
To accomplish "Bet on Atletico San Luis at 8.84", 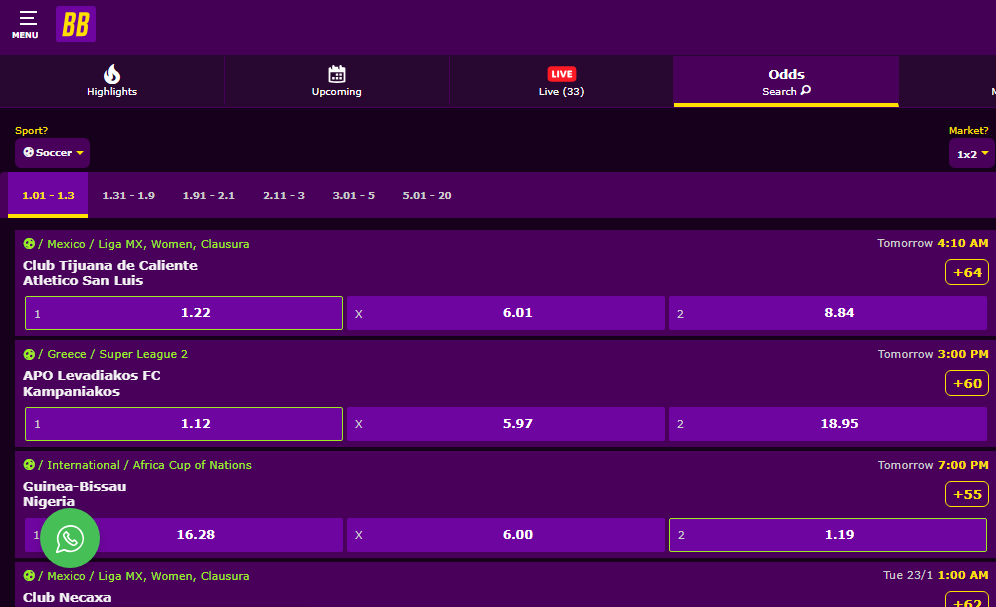I will click(x=828, y=313).
